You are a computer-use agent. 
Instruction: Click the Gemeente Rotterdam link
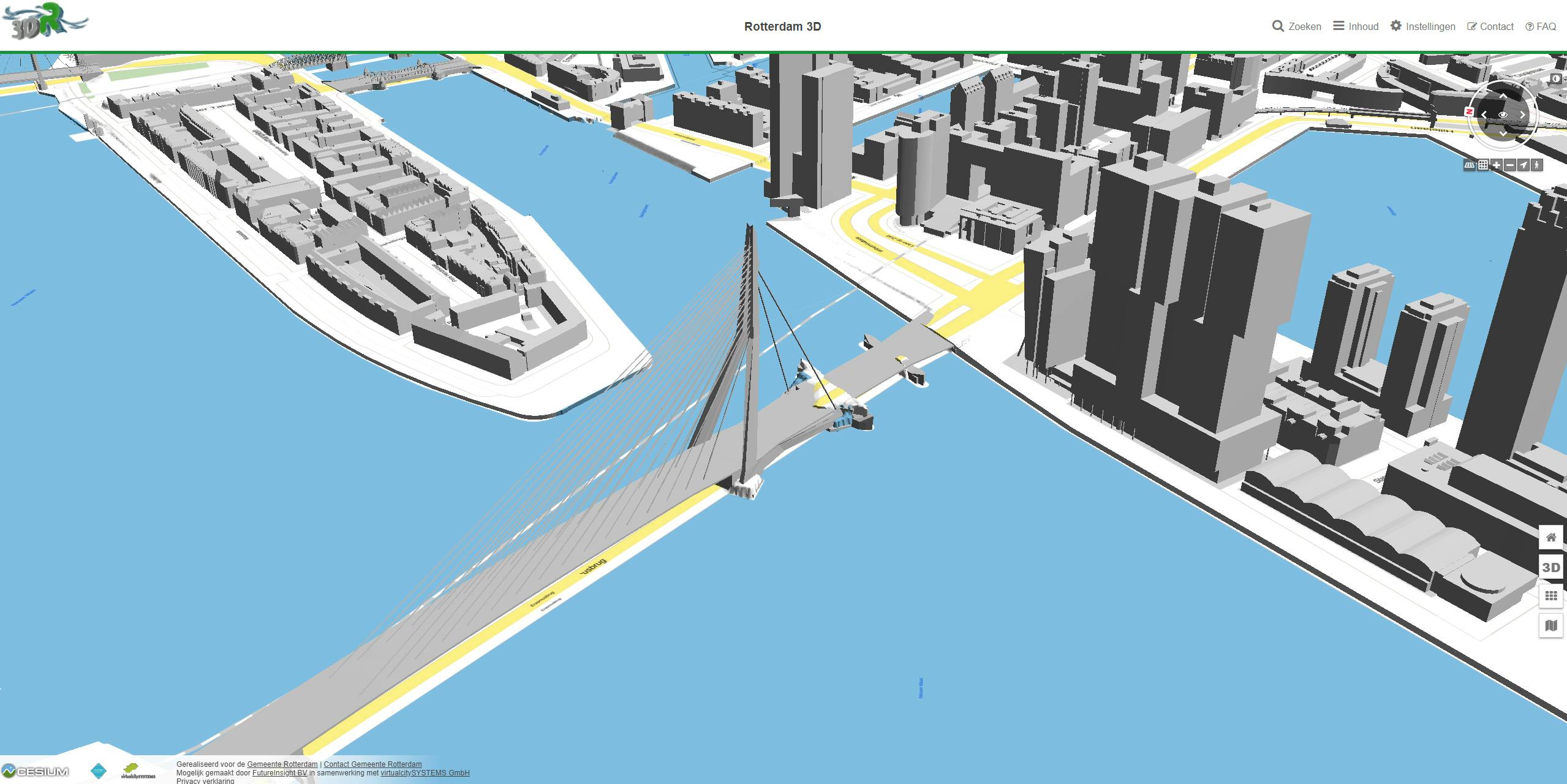coord(282,764)
